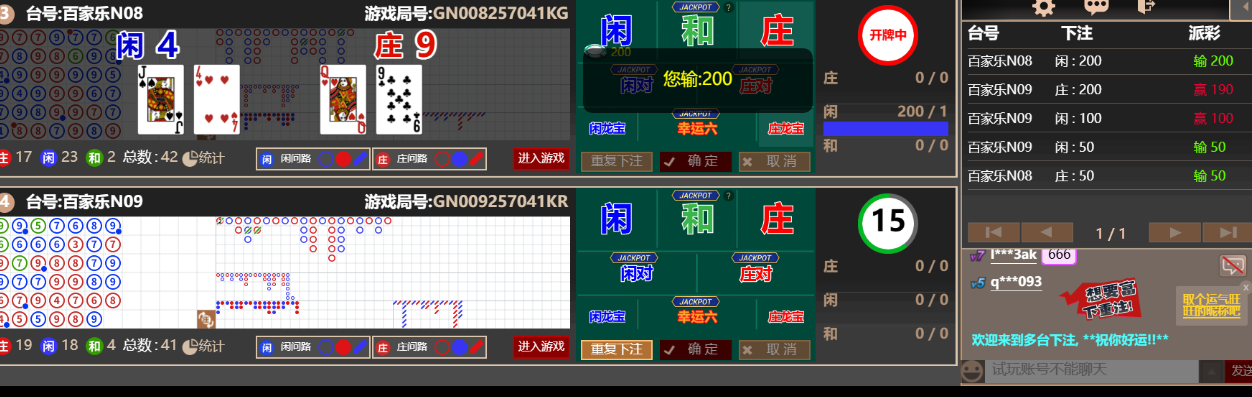Close the nickname promo banner
This screenshot has height=397, width=1252.
[1245, 288]
